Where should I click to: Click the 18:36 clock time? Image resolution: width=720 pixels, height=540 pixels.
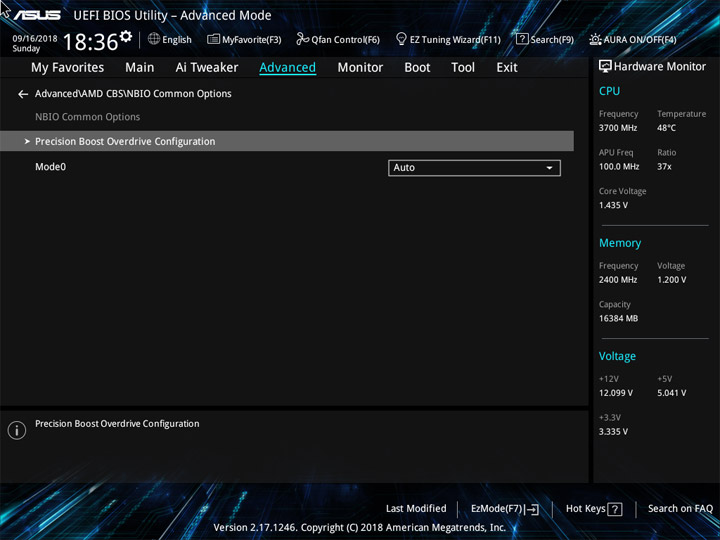[x=90, y=42]
